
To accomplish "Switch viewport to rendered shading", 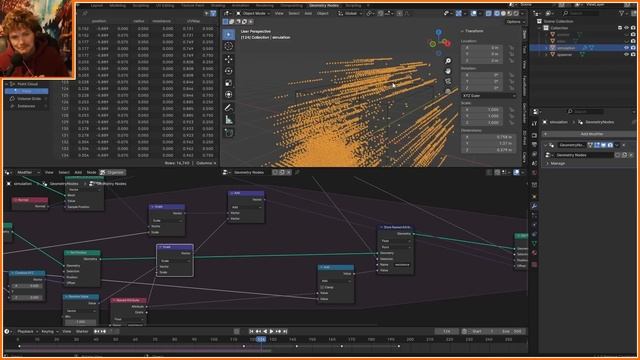I will pyautogui.click(x=516, y=13).
